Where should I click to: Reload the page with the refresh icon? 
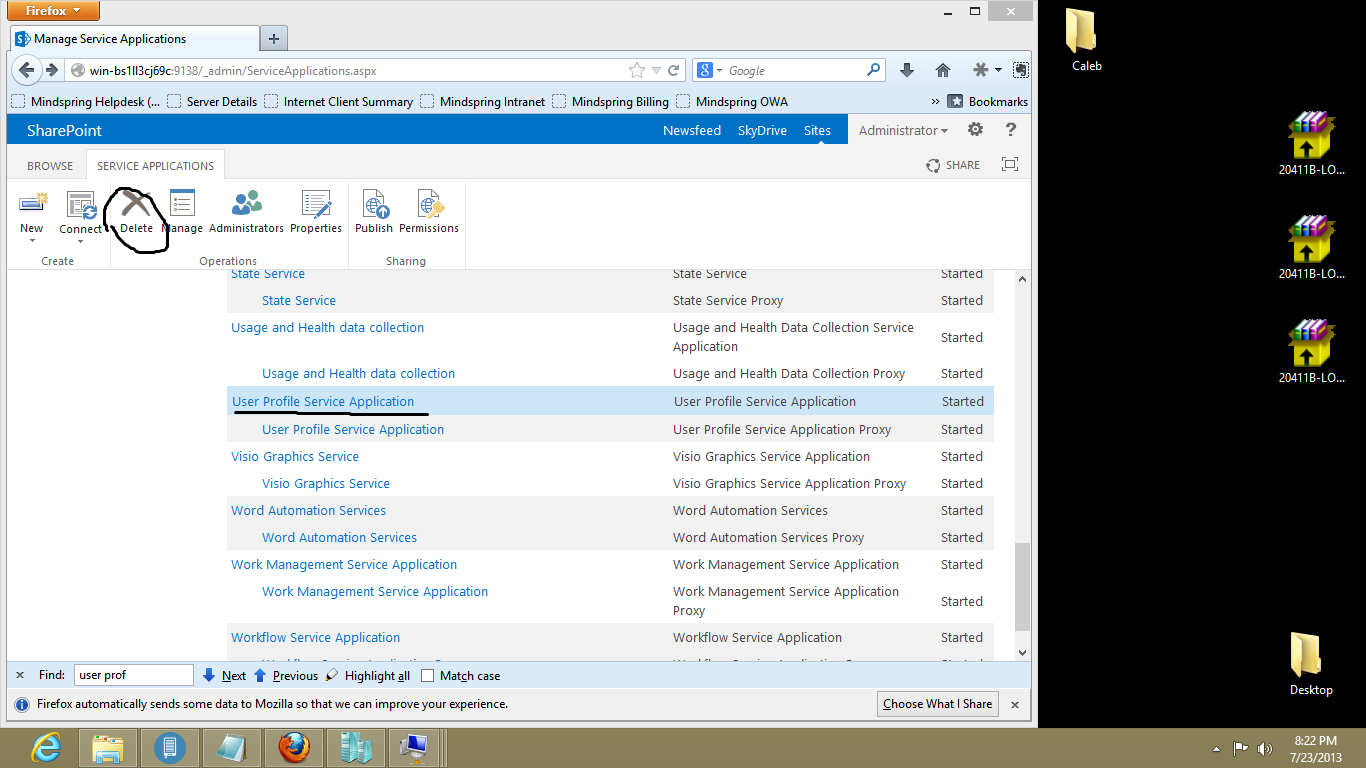[x=674, y=70]
